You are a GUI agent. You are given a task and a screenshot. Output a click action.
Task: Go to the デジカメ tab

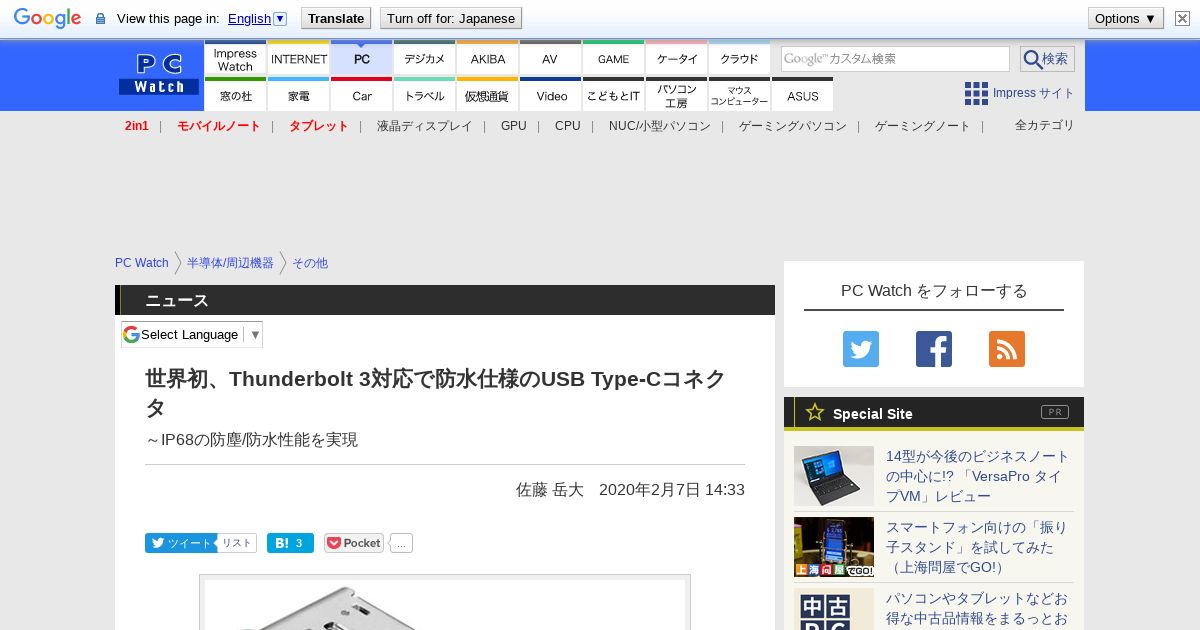click(425, 58)
